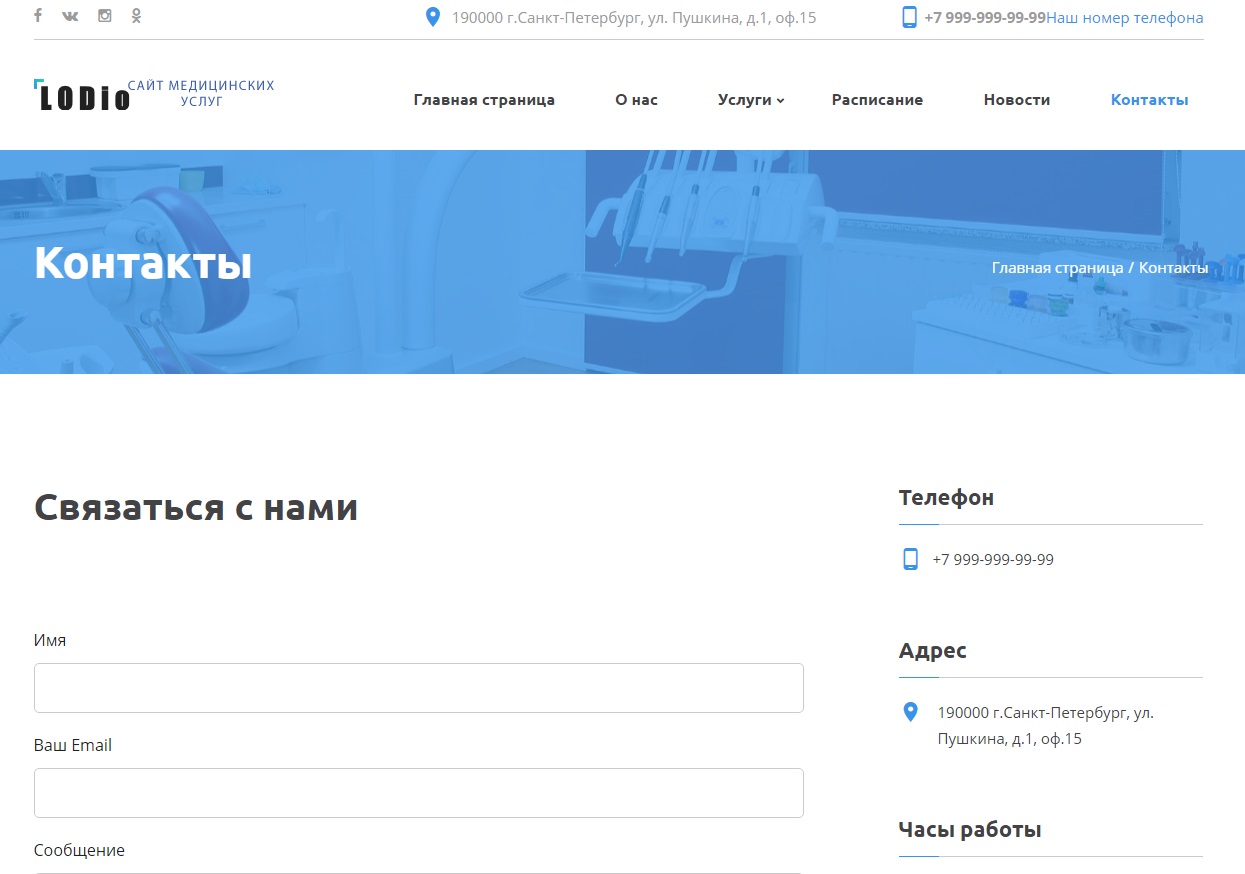Screen dimensions: 1245x874
Task: Click САЙТ МЕДИЦИНСКИХ УСЛУГ tagline
Action: click(201, 93)
